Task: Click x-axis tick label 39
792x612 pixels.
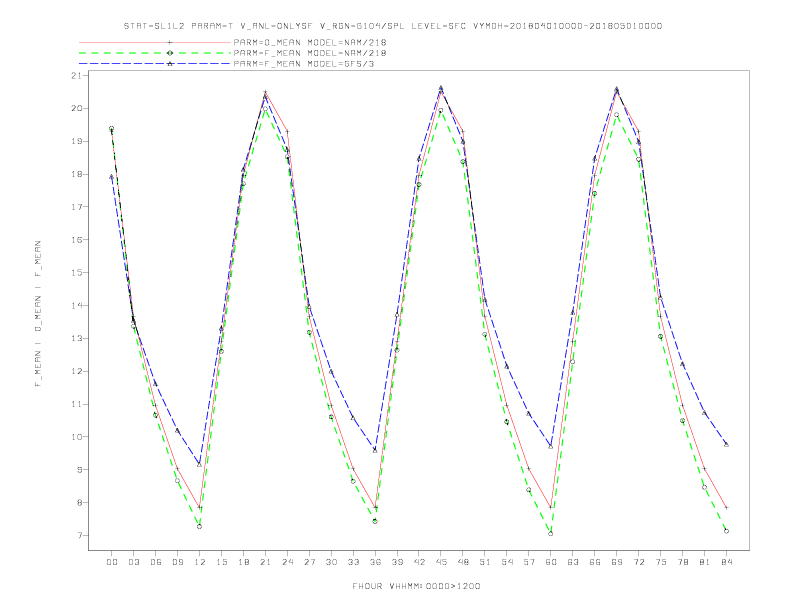Action: pyautogui.click(x=397, y=562)
